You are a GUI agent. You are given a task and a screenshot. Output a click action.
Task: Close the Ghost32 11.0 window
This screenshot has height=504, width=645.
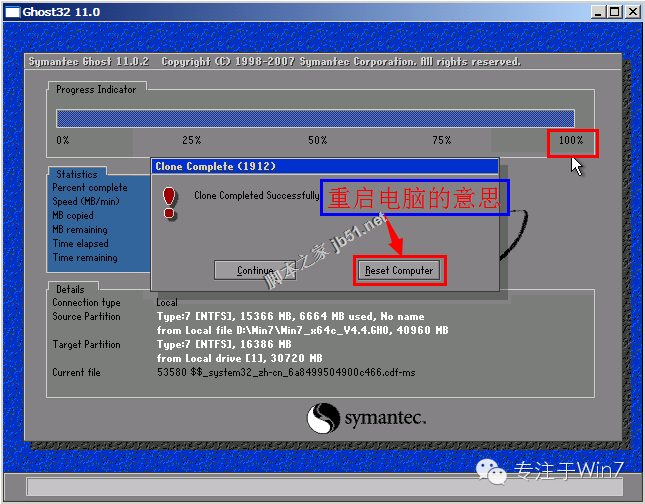(x=632, y=12)
